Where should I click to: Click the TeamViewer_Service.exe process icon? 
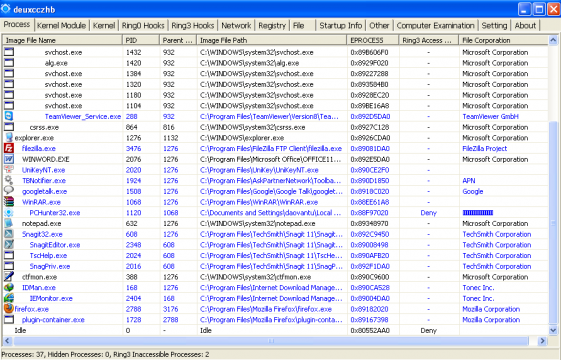(x=9, y=116)
